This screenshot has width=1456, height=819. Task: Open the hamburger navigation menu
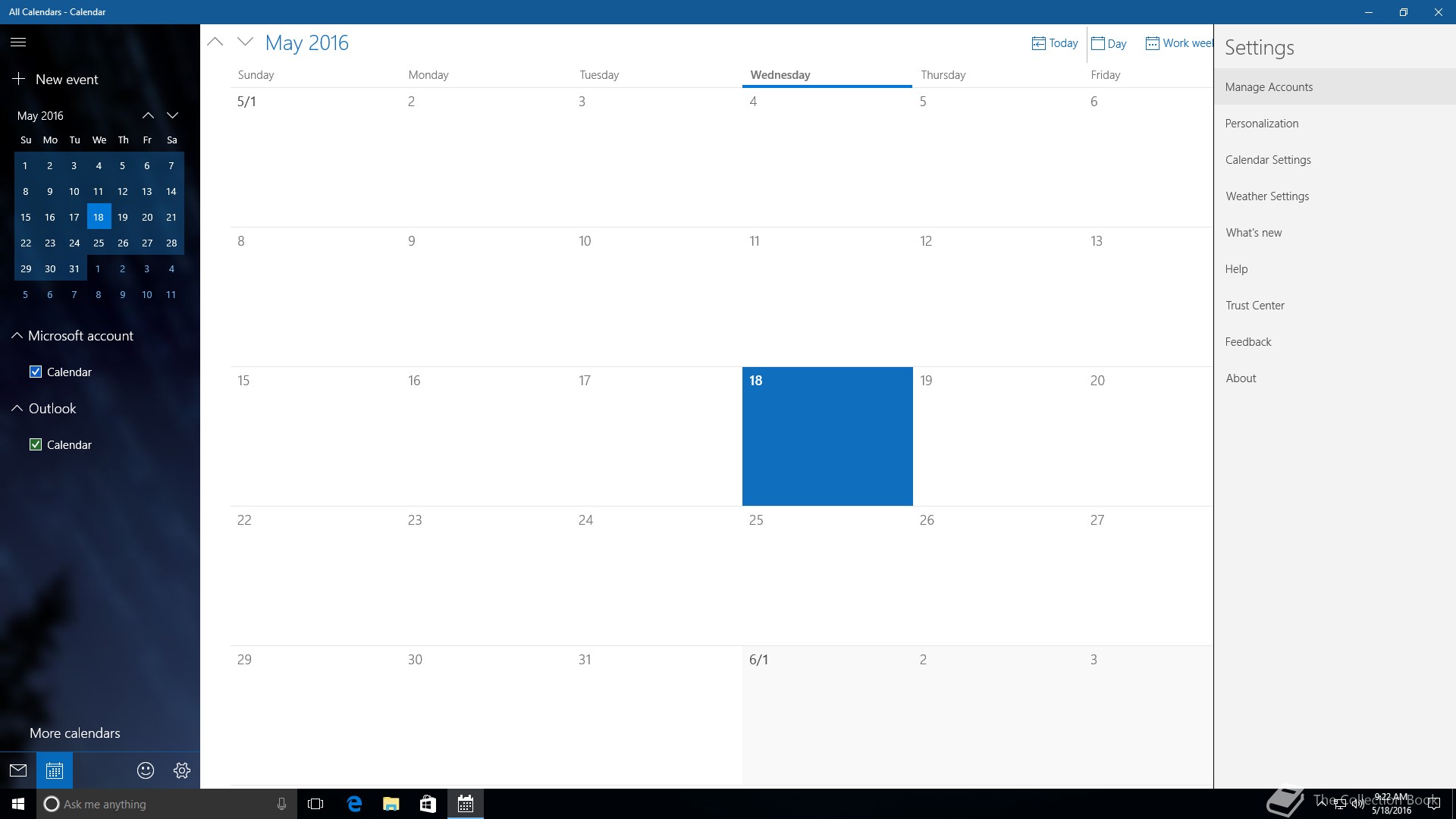point(18,42)
